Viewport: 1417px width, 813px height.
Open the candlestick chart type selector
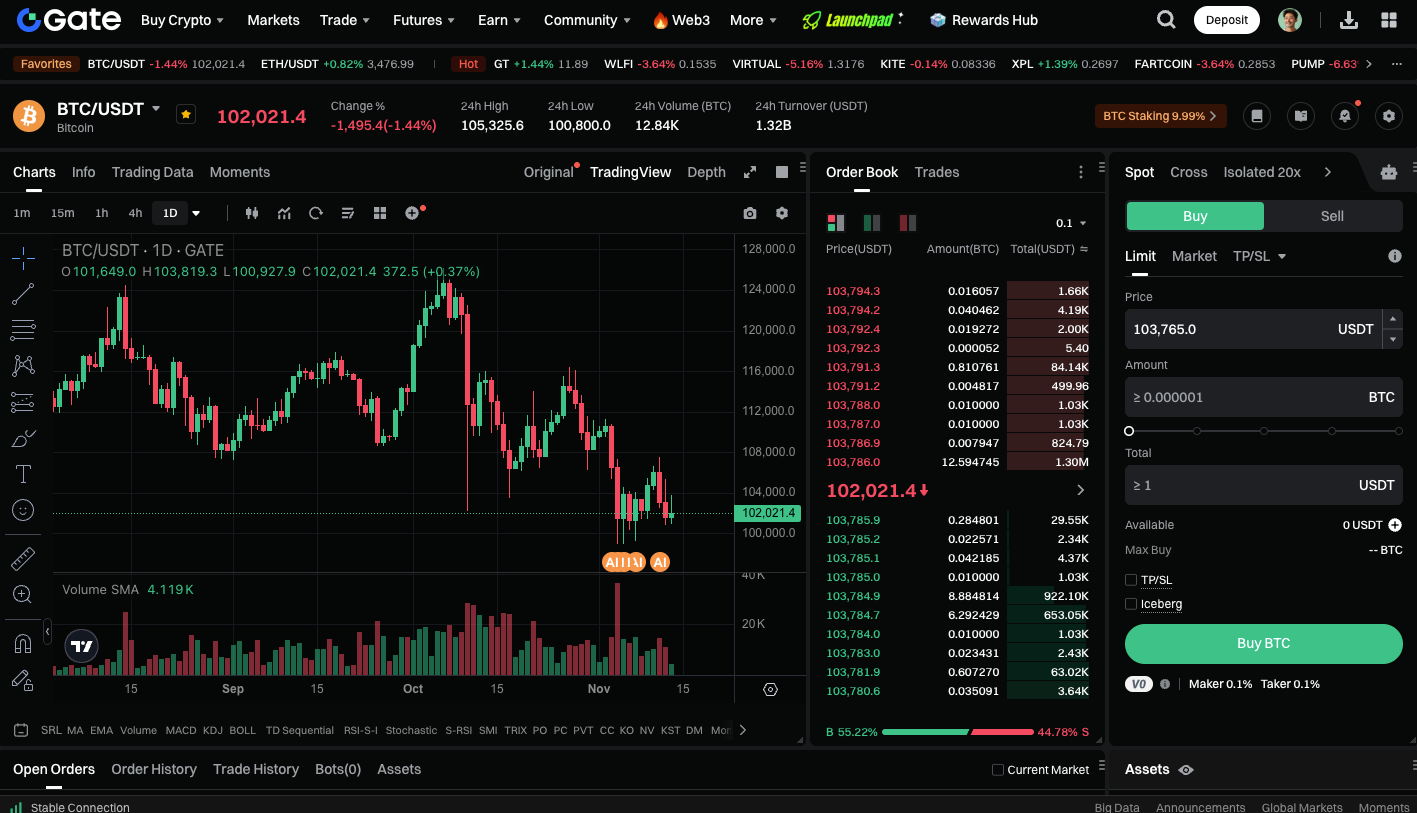[252, 213]
